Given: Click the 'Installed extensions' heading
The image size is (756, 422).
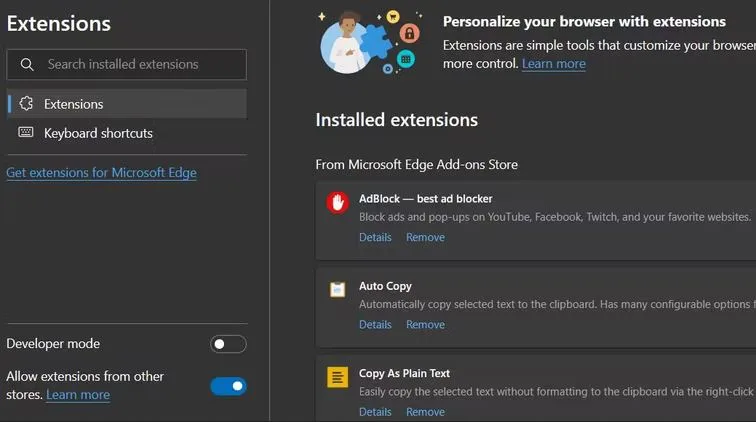Looking at the screenshot, I should [x=397, y=120].
